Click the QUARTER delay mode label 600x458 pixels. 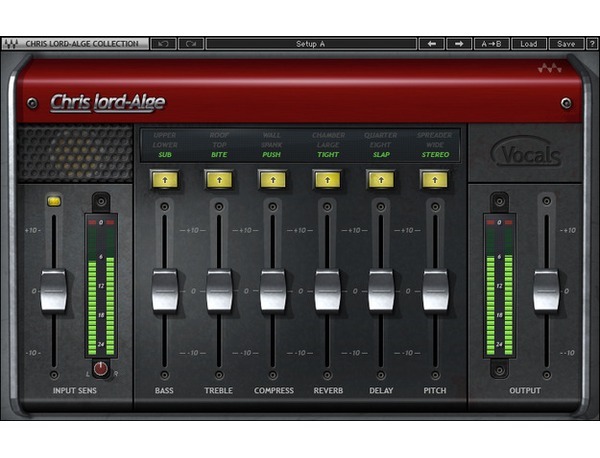tap(381, 135)
